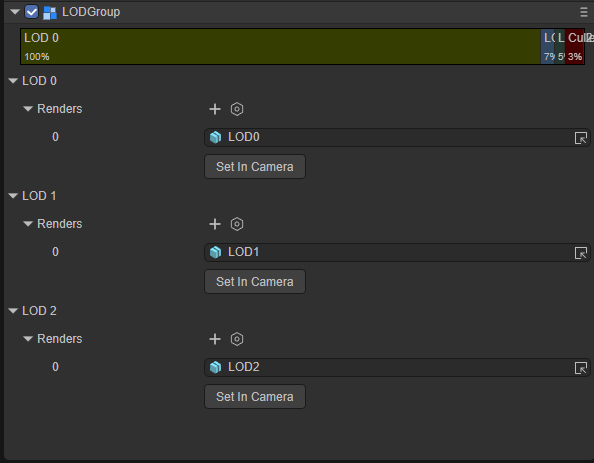The width and height of the screenshot is (594, 463).
Task: Disable the LODGroup component checkbox
Action: pos(31,12)
